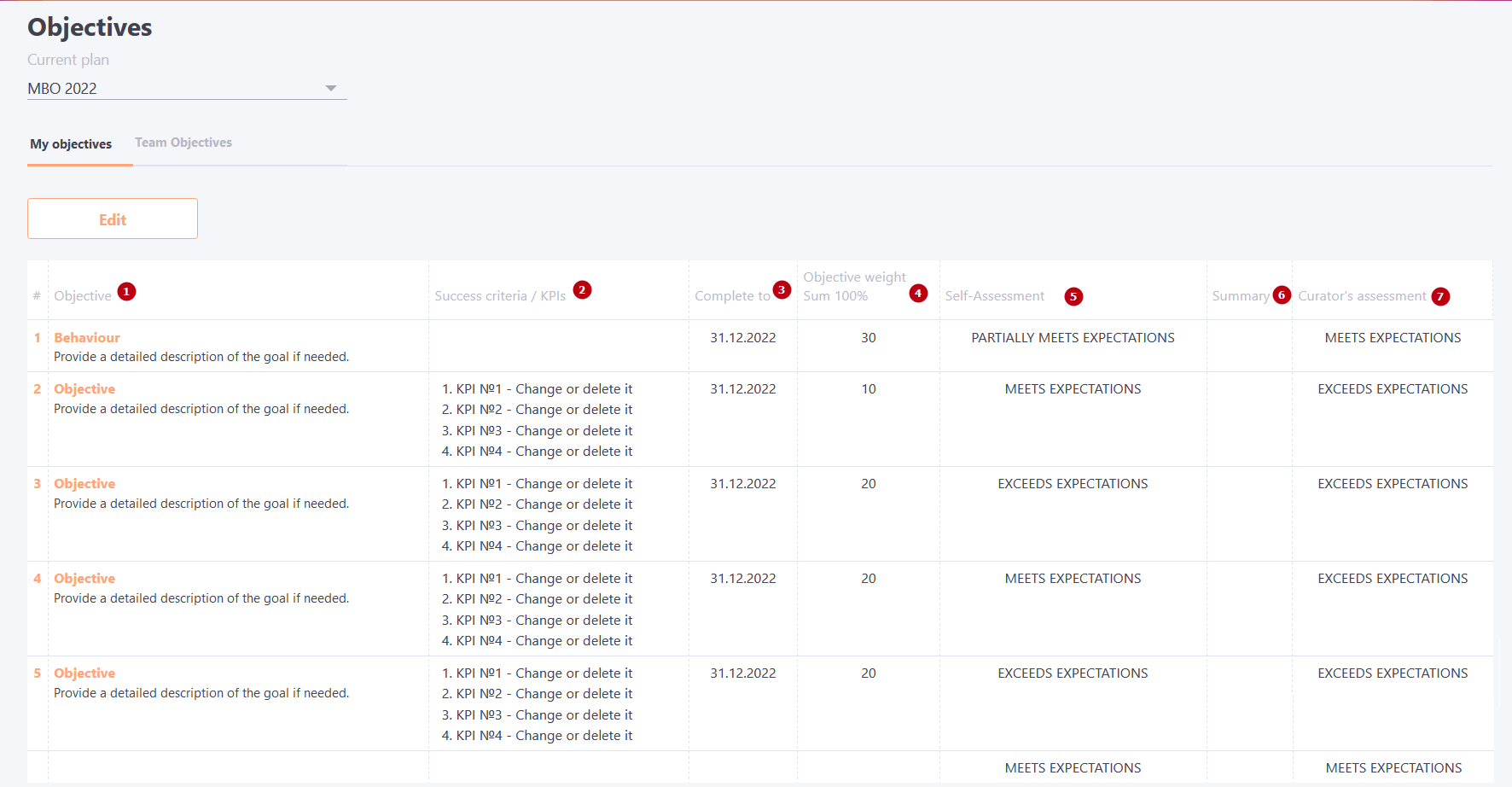Click weight value 20 in row 3

[x=869, y=484]
